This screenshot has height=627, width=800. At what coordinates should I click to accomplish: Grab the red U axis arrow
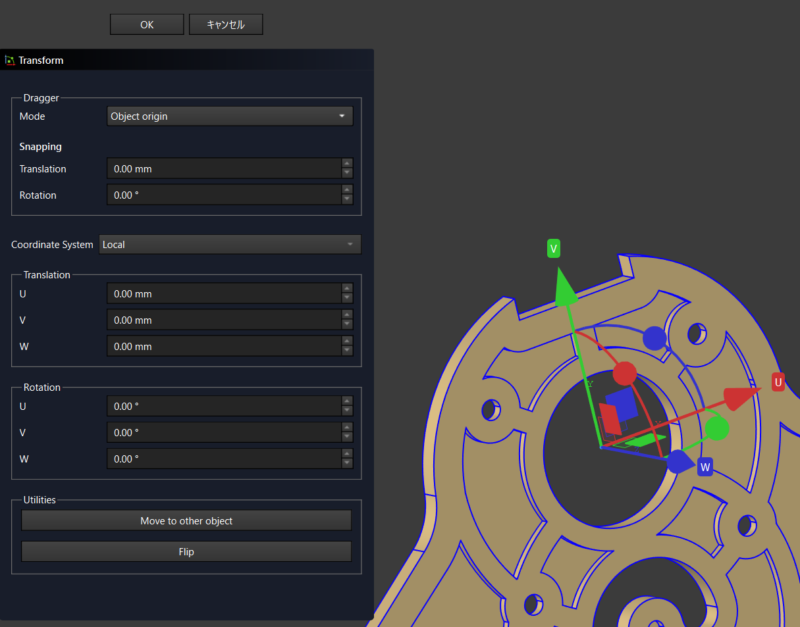pos(742,398)
